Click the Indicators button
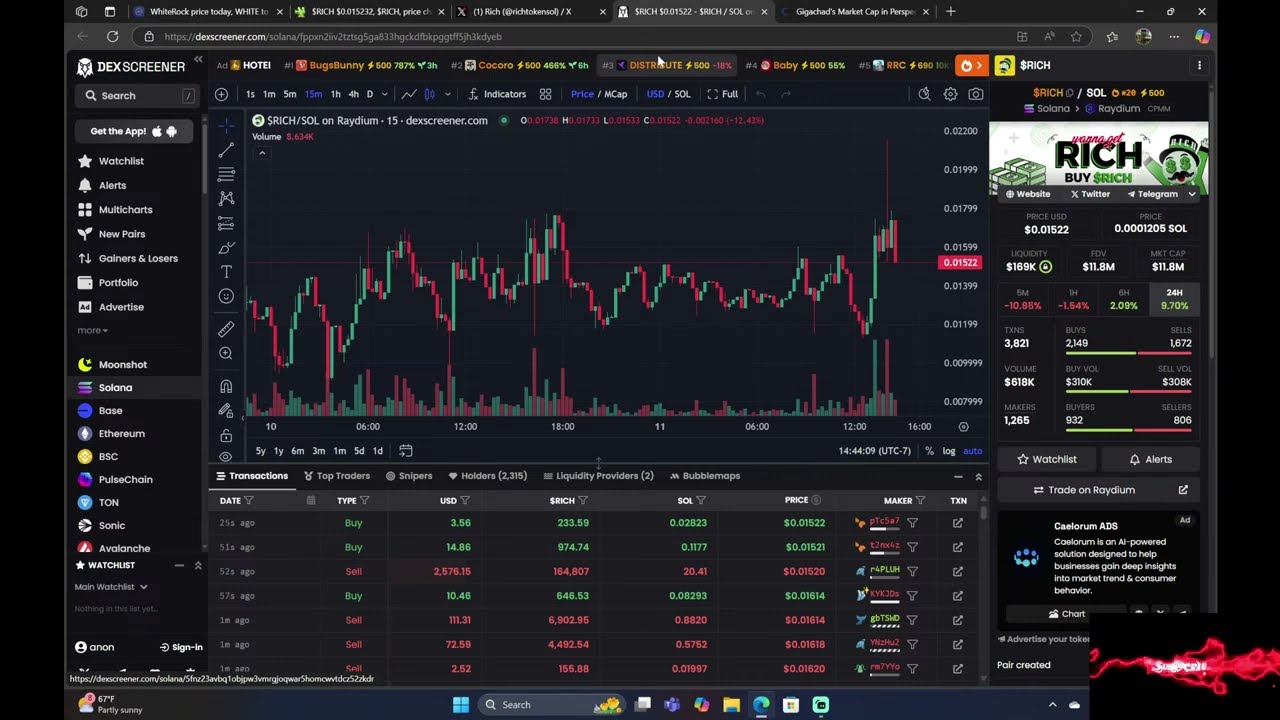 (x=497, y=94)
